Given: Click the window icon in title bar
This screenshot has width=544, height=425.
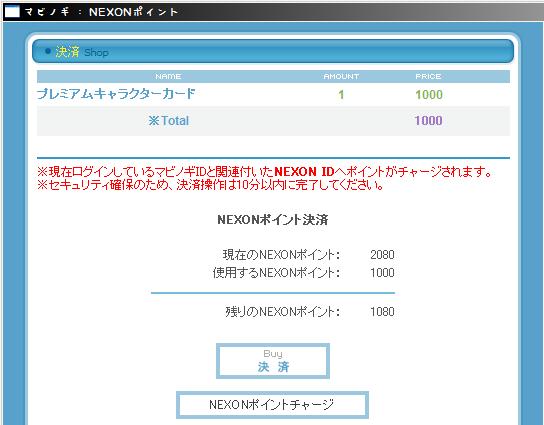Looking at the screenshot, I should [x=12, y=12].
